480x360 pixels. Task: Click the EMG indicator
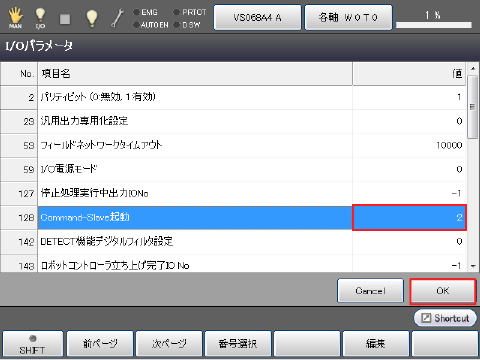[145, 12]
